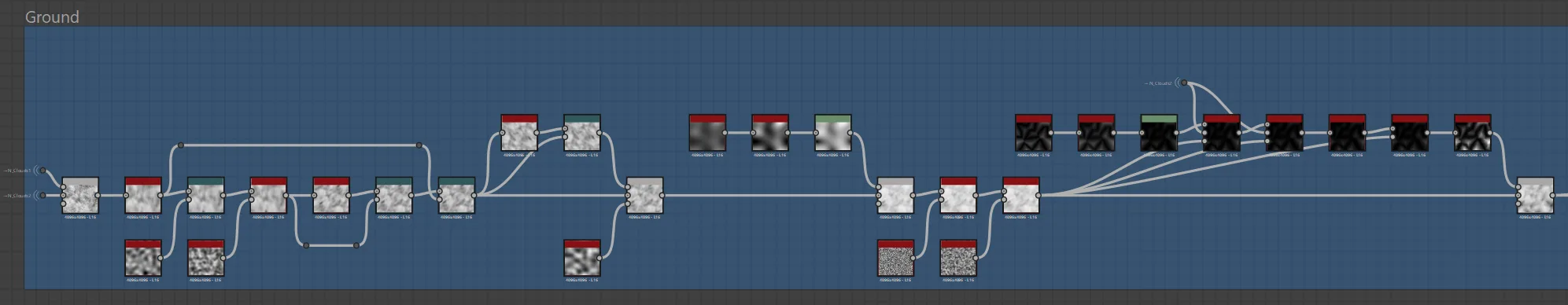Select the red node whose output starts the lower reroute loop
This screenshot has width=1568, height=305.
268,196
